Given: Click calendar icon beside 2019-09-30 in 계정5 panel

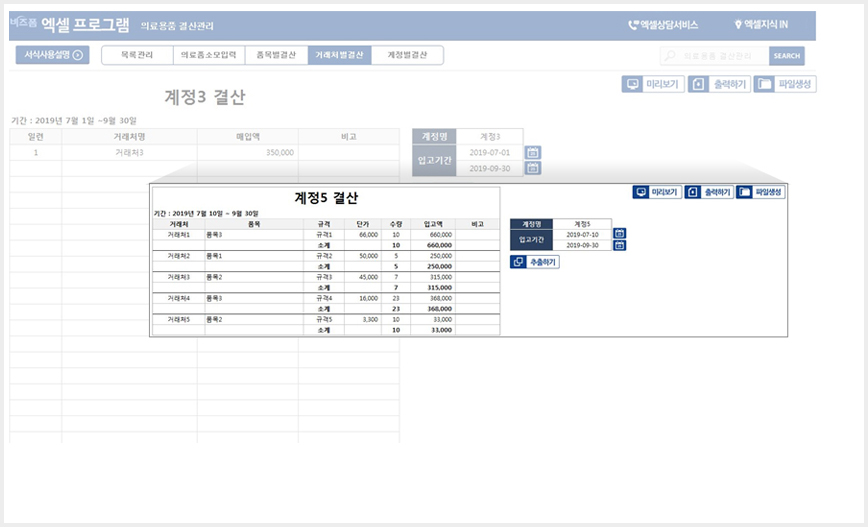Looking at the screenshot, I should 619,245.
